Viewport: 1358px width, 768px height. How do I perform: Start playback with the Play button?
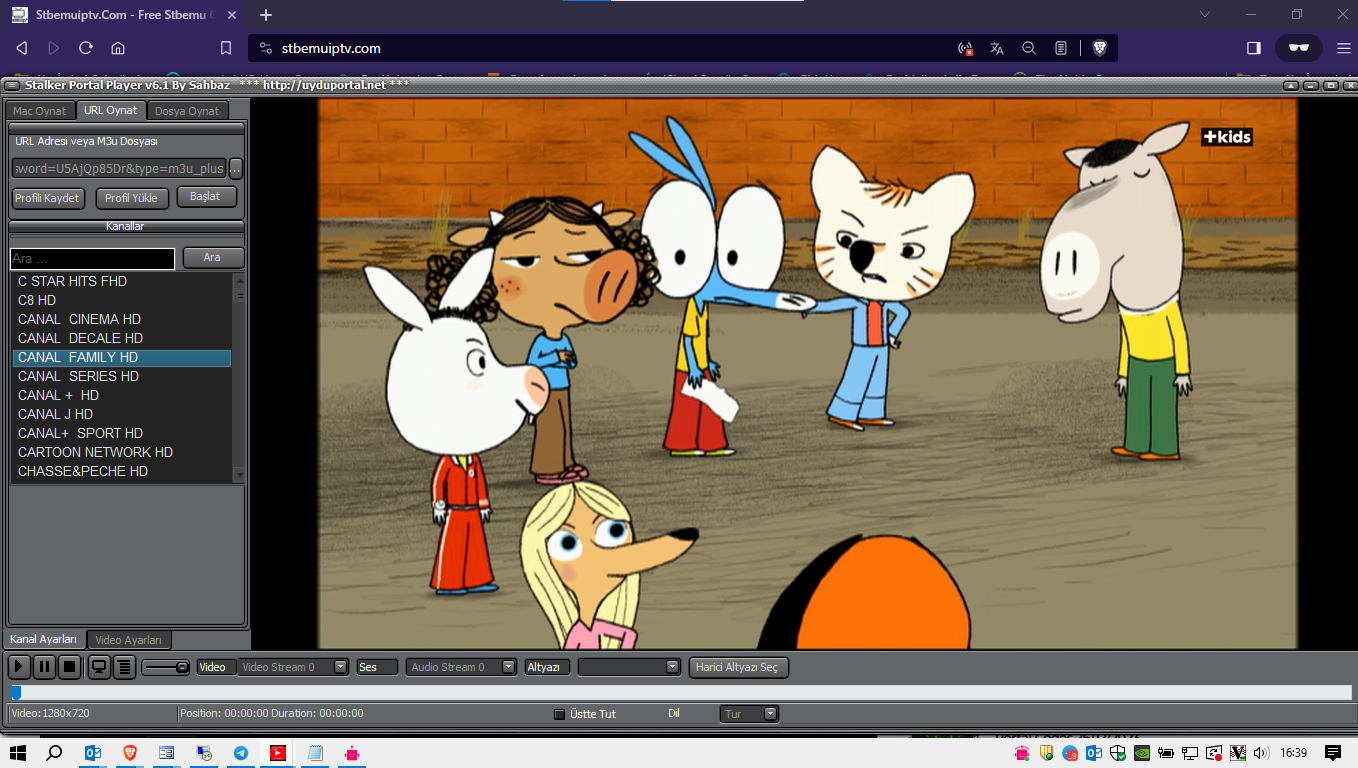click(x=19, y=667)
